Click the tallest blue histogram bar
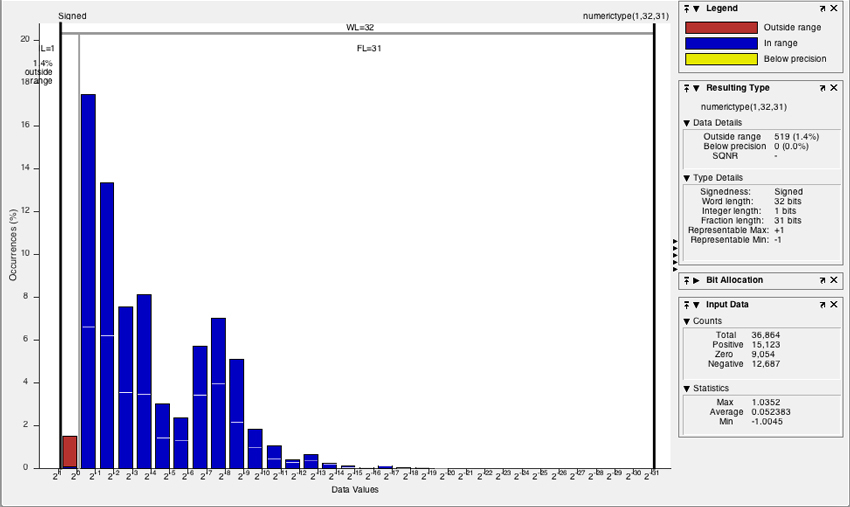850x507 pixels. [88, 281]
